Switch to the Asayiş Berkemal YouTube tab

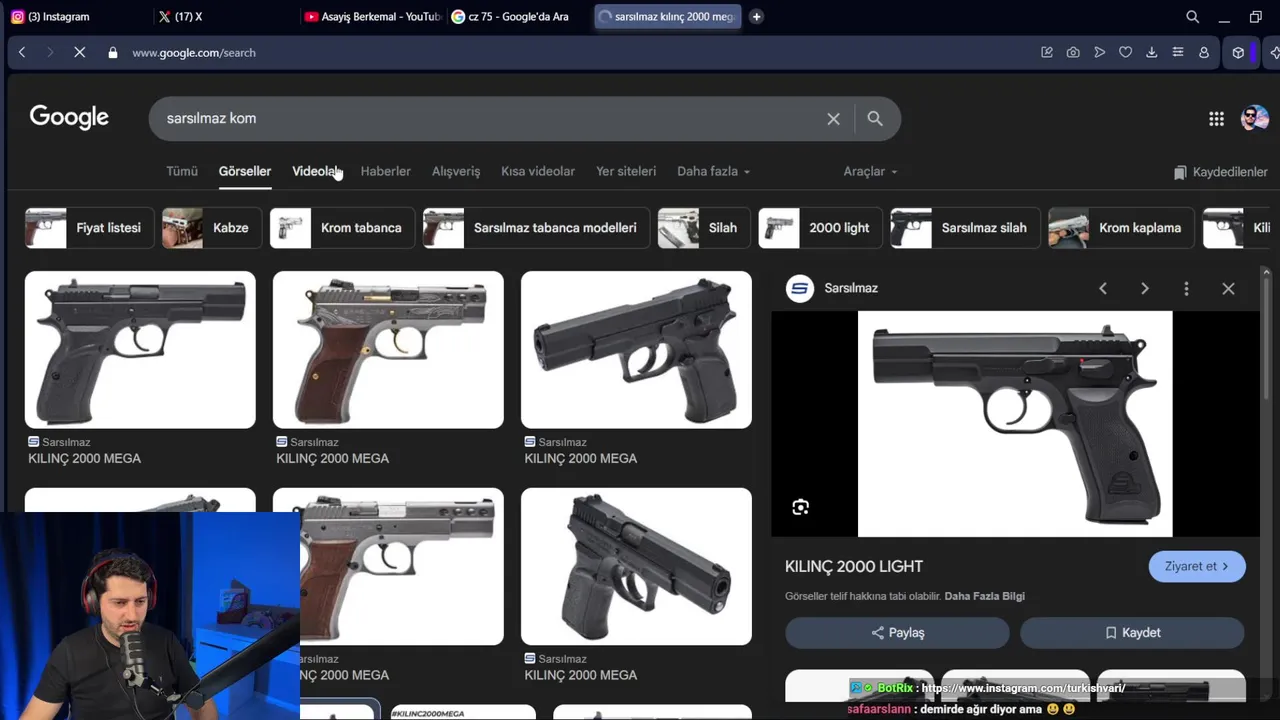pyautogui.click(x=372, y=17)
